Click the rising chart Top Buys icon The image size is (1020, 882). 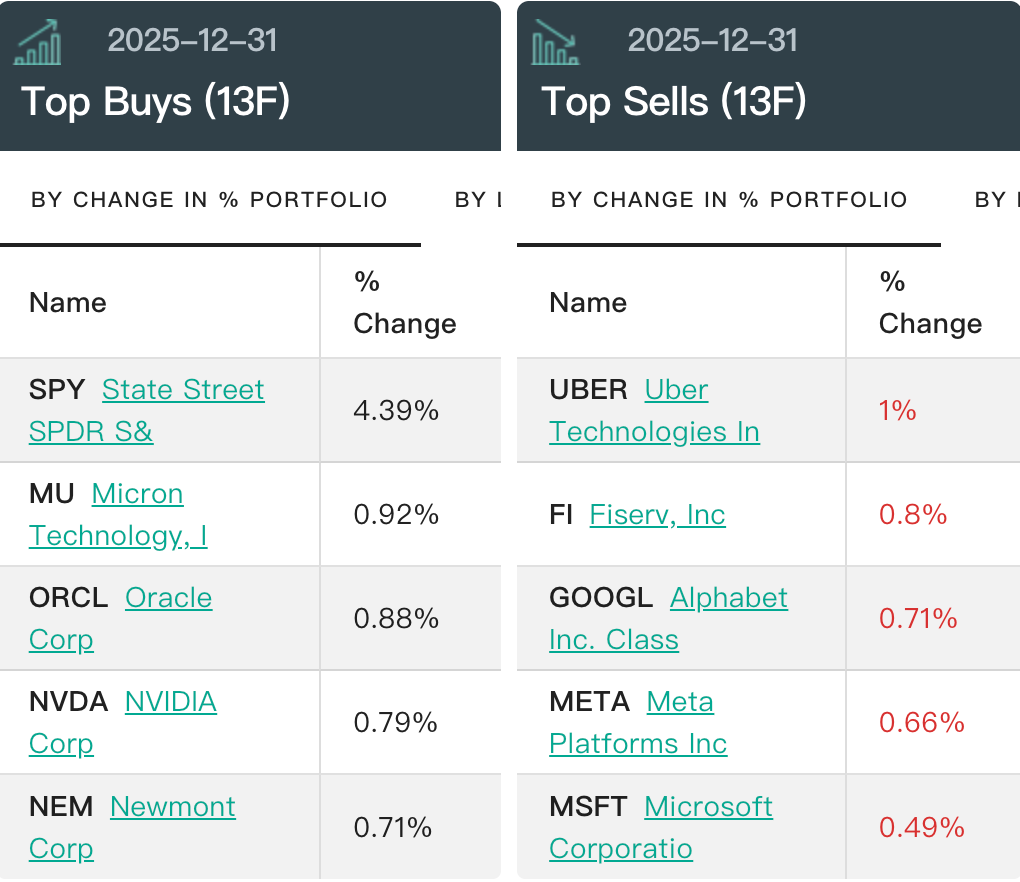38,42
